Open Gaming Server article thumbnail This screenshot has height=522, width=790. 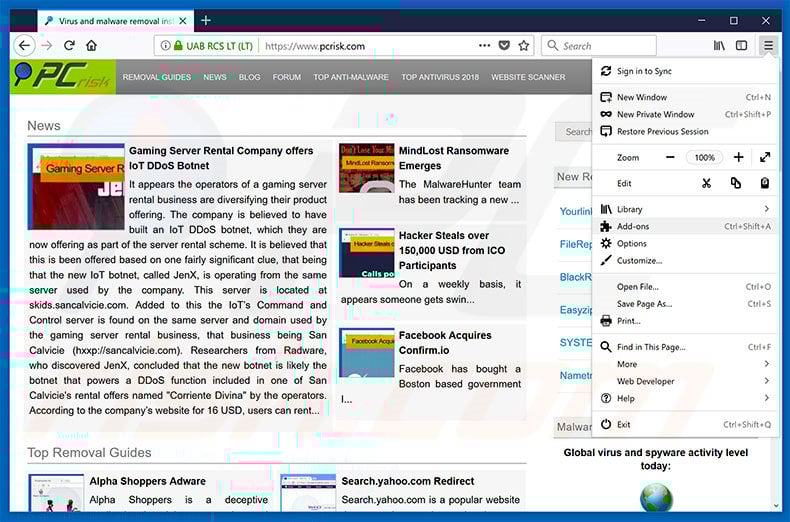76,186
